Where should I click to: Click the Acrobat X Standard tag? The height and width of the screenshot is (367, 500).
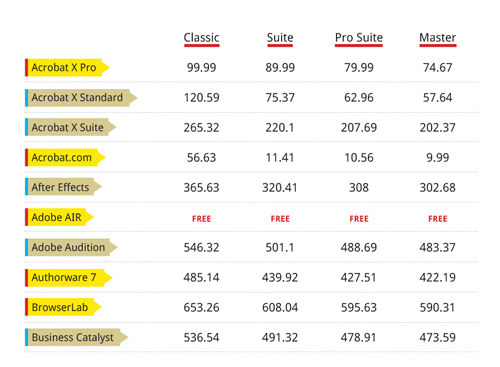[x=81, y=98]
